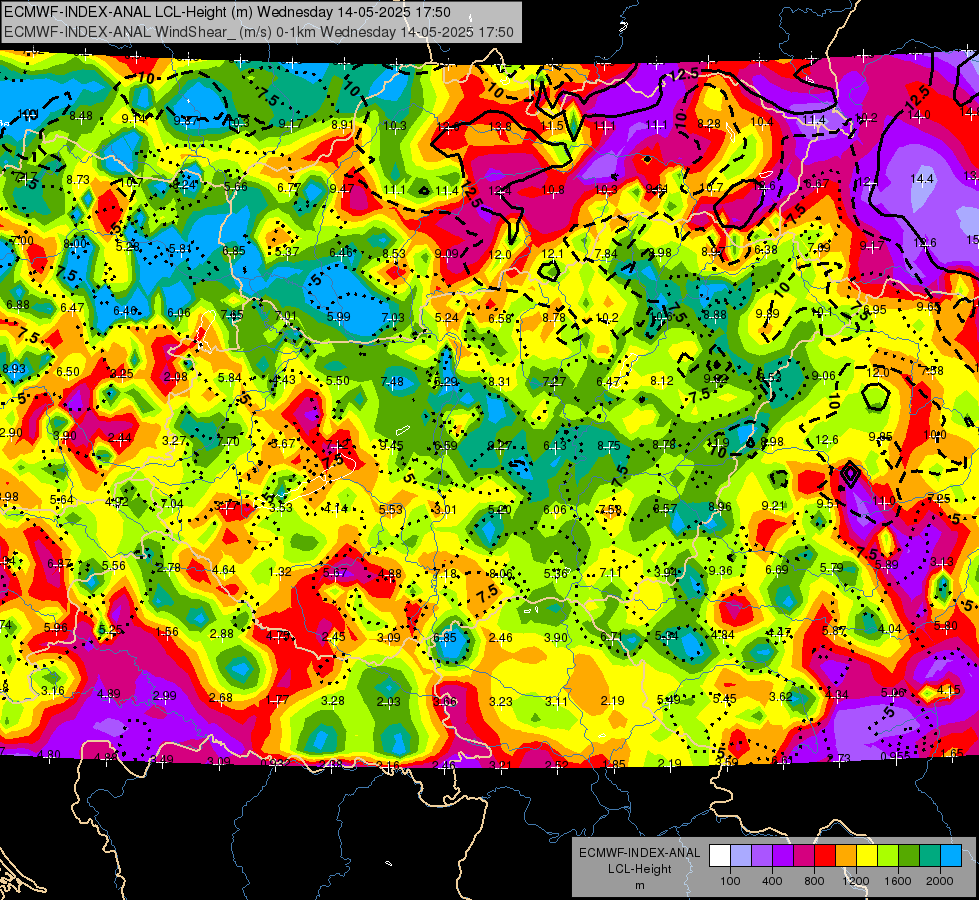Click the grid value 3.01

[x=445, y=510]
